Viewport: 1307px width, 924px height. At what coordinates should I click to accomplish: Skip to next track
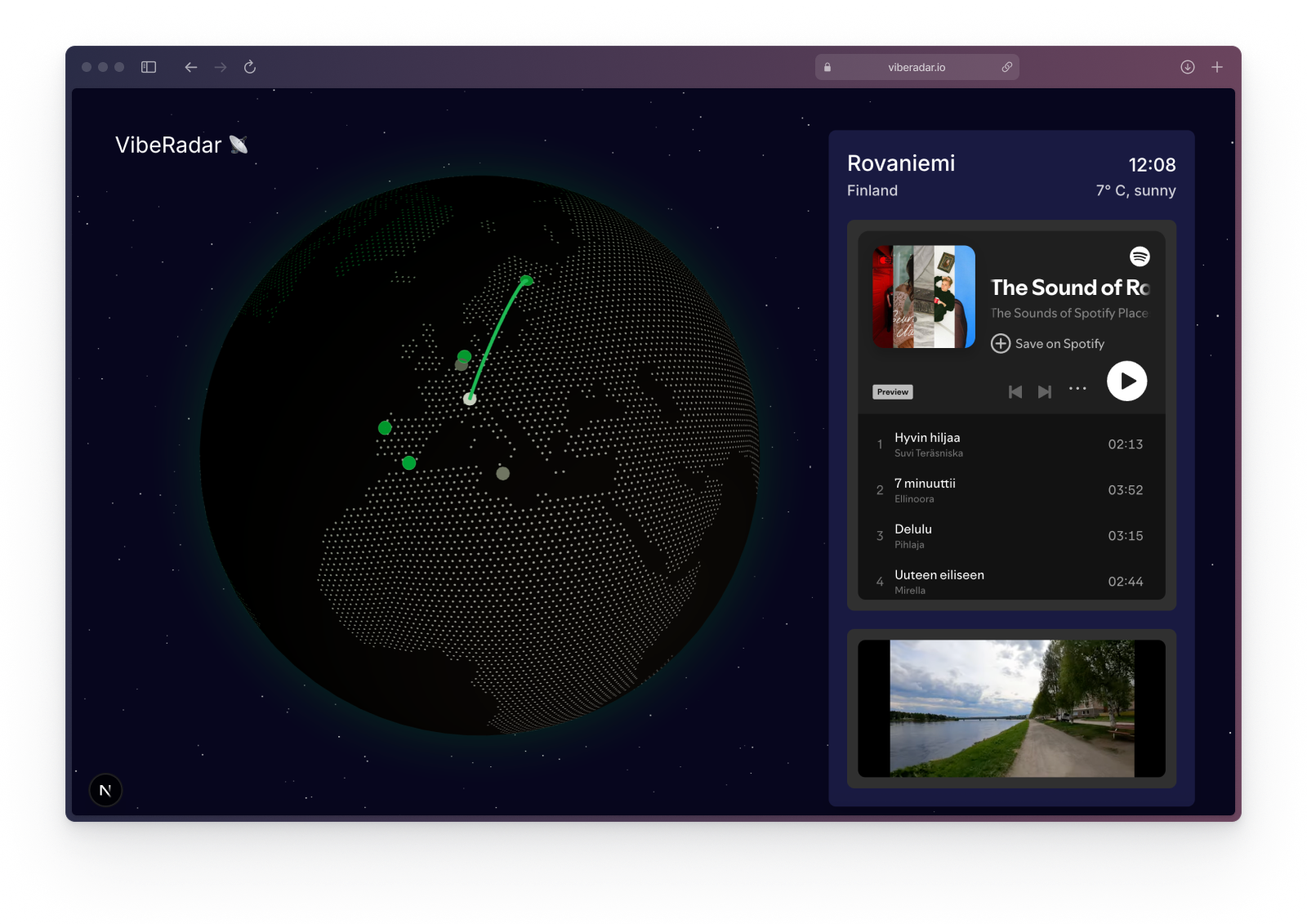tap(1045, 392)
